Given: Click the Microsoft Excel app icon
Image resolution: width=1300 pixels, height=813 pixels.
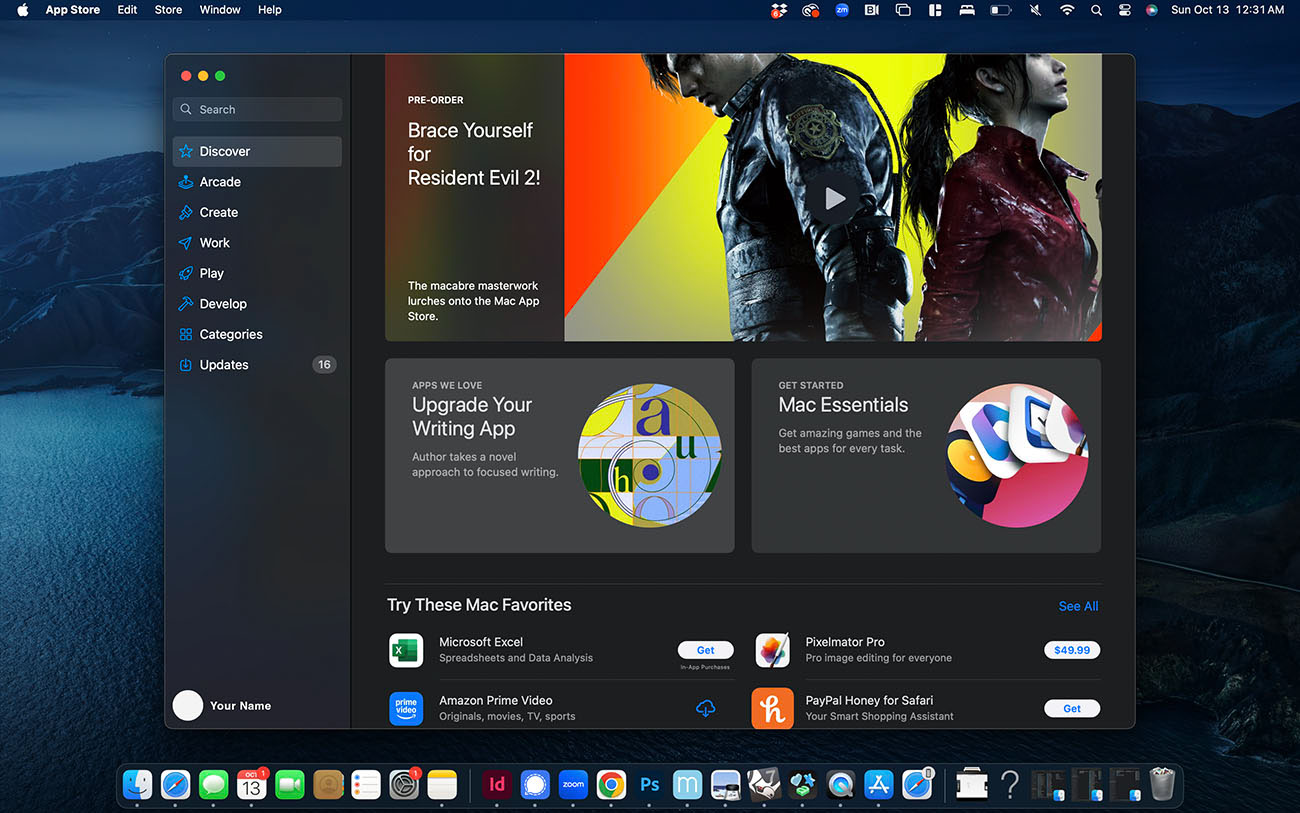Looking at the screenshot, I should 406,650.
